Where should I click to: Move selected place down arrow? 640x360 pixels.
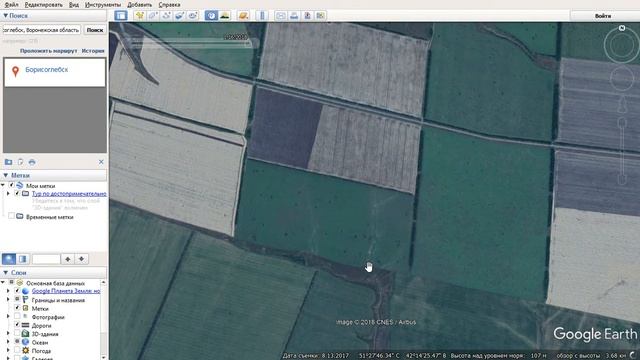pyautogui.click(x=81, y=259)
